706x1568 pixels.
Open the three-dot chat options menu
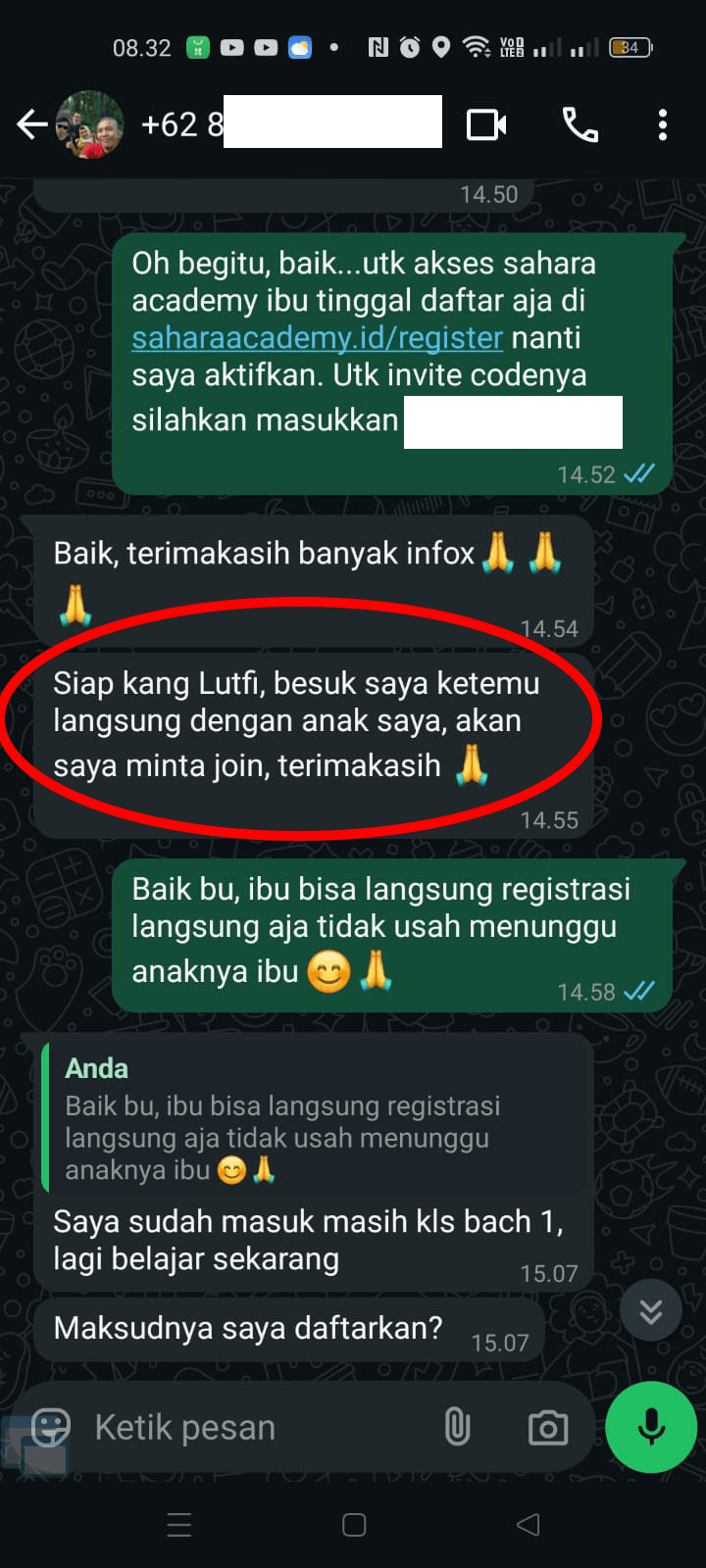(663, 125)
